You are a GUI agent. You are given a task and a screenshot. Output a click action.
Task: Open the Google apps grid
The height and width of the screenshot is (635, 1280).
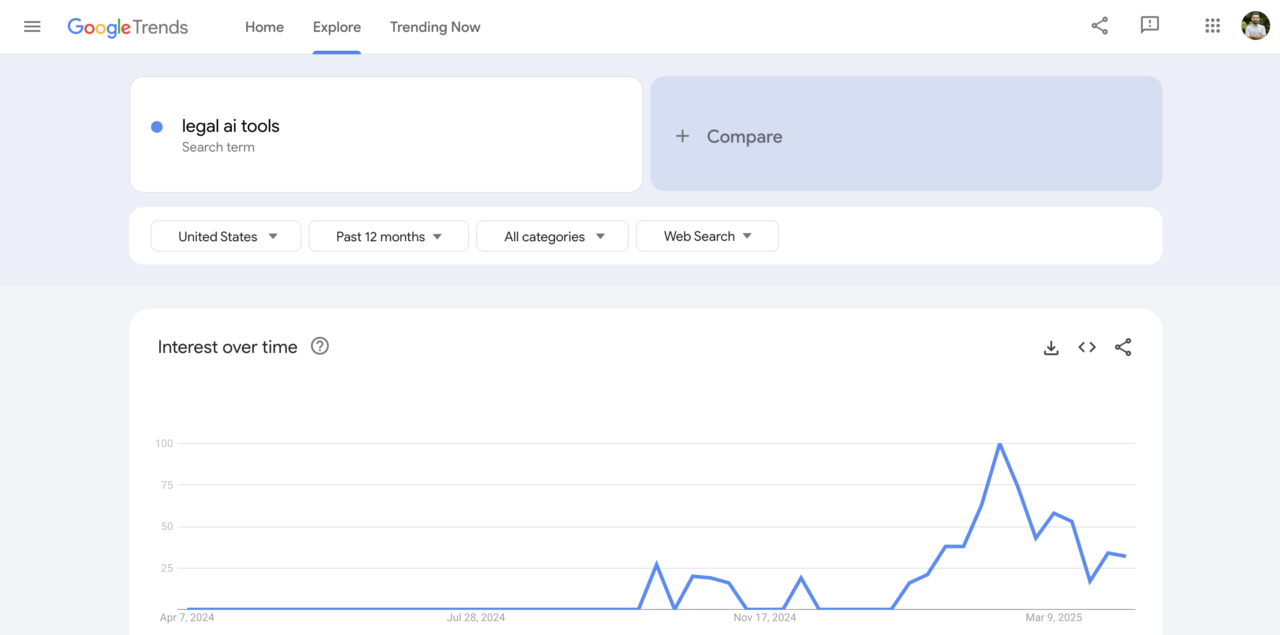pyautogui.click(x=1212, y=26)
